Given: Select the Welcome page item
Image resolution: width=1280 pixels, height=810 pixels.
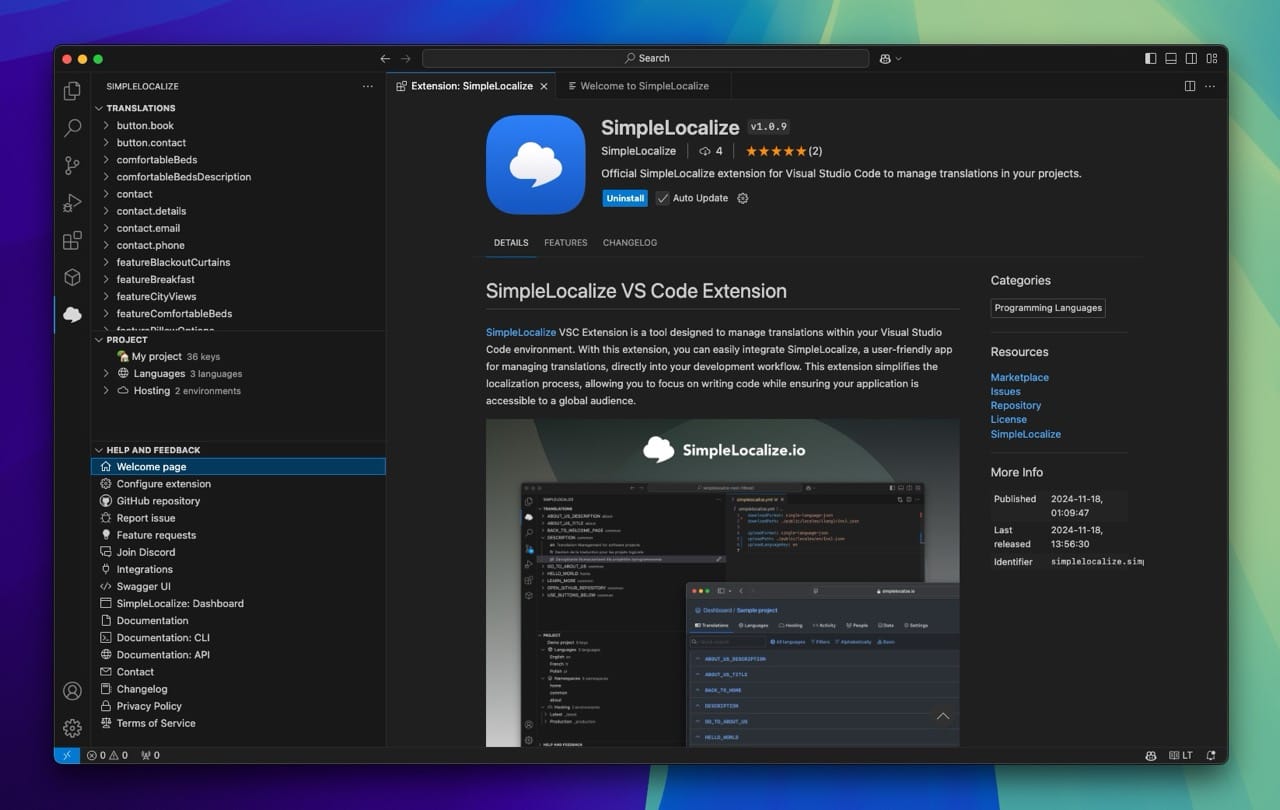Looking at the screenshot, I should click(x=238, y=467).
